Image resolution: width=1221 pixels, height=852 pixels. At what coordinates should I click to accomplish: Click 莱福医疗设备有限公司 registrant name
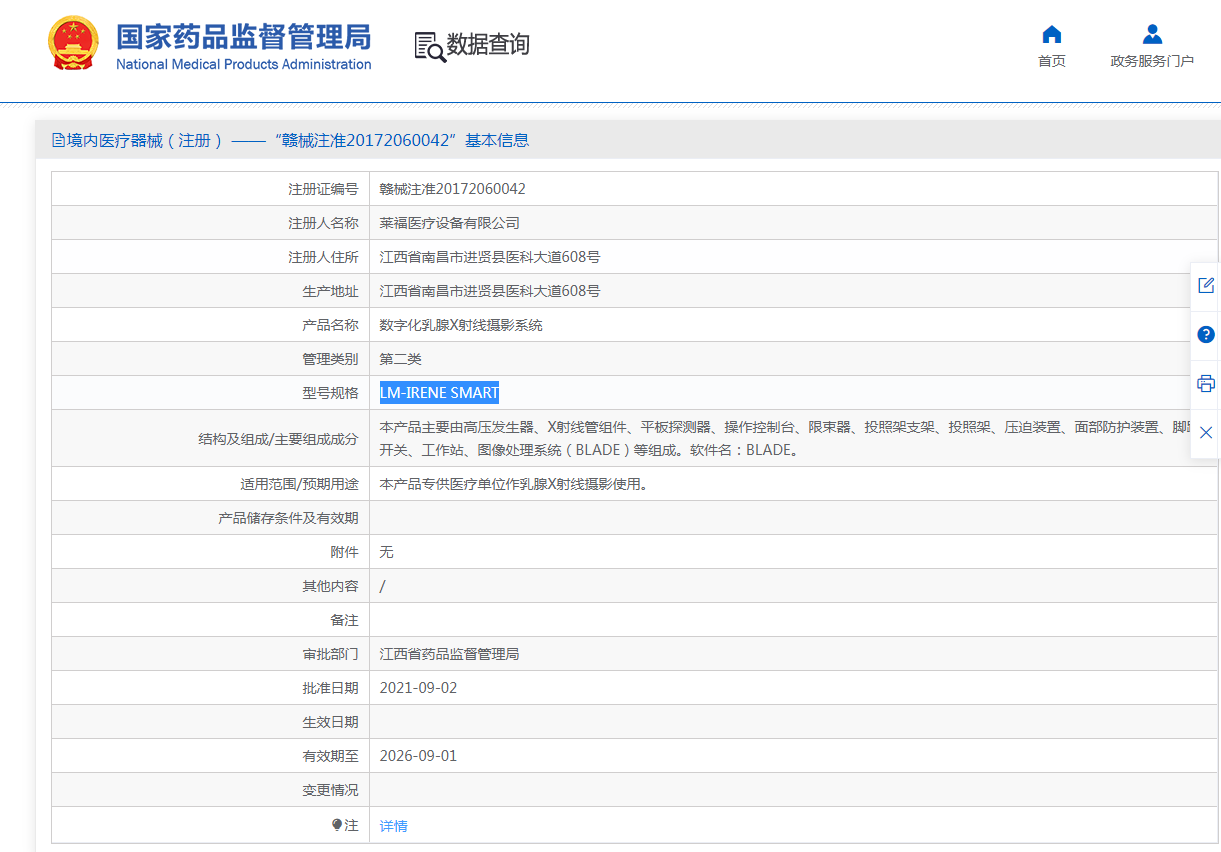(450, 223)
